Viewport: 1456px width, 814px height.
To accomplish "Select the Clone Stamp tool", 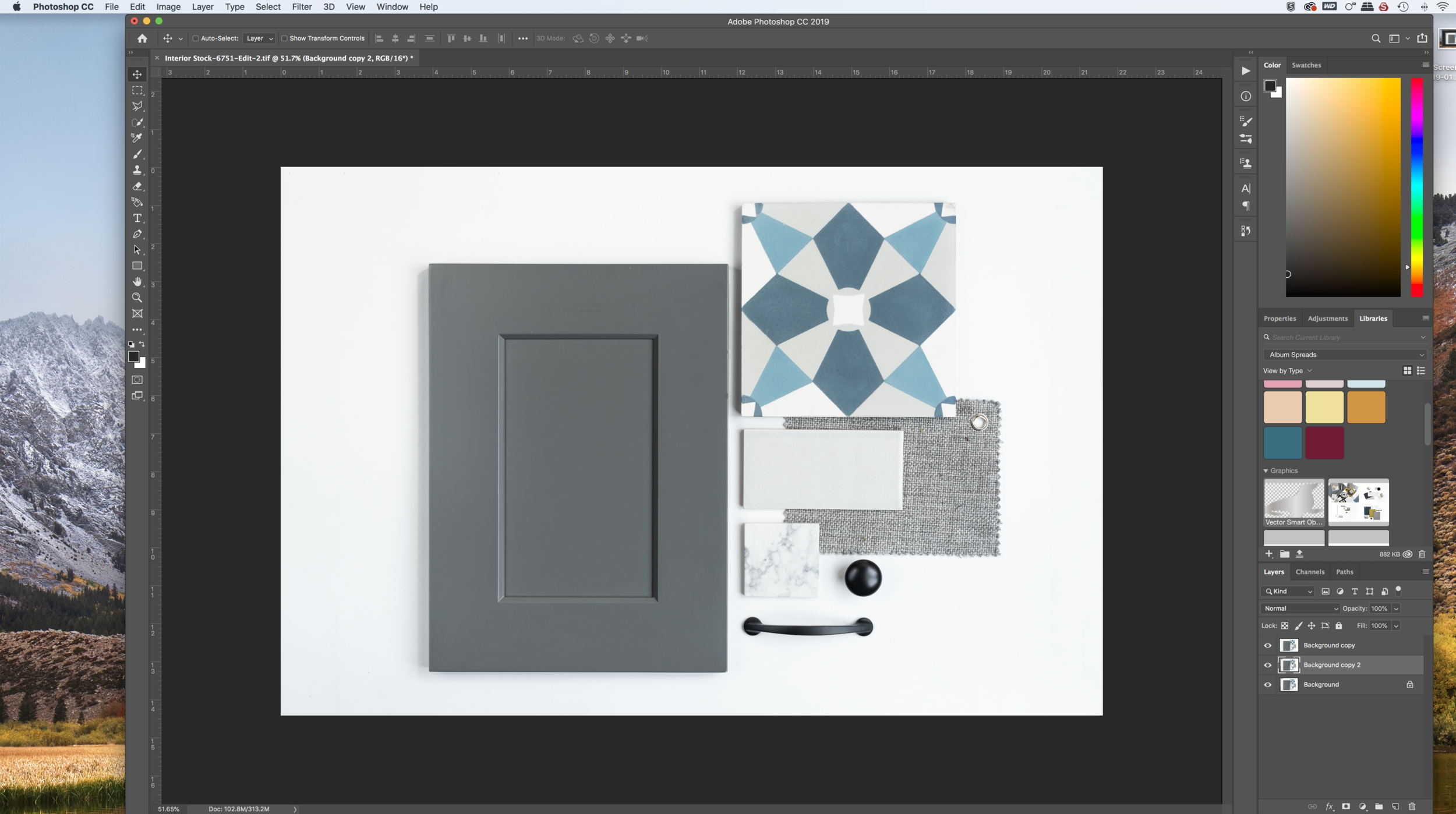I will click(137, 170).
